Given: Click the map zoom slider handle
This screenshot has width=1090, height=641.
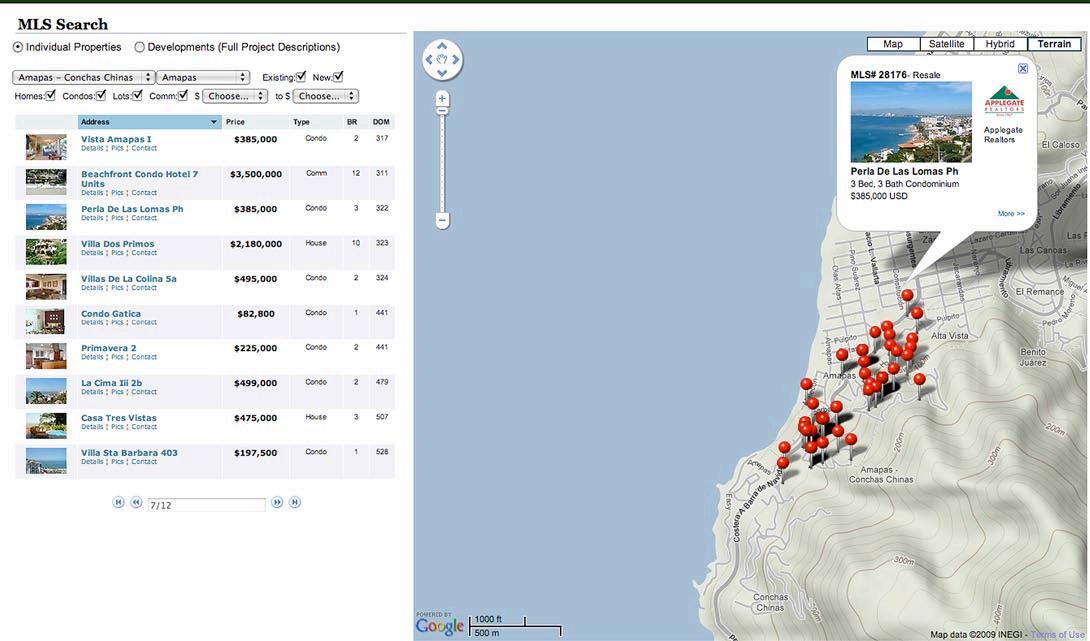Looking at the screenshot, I should (x=442, y=111).
